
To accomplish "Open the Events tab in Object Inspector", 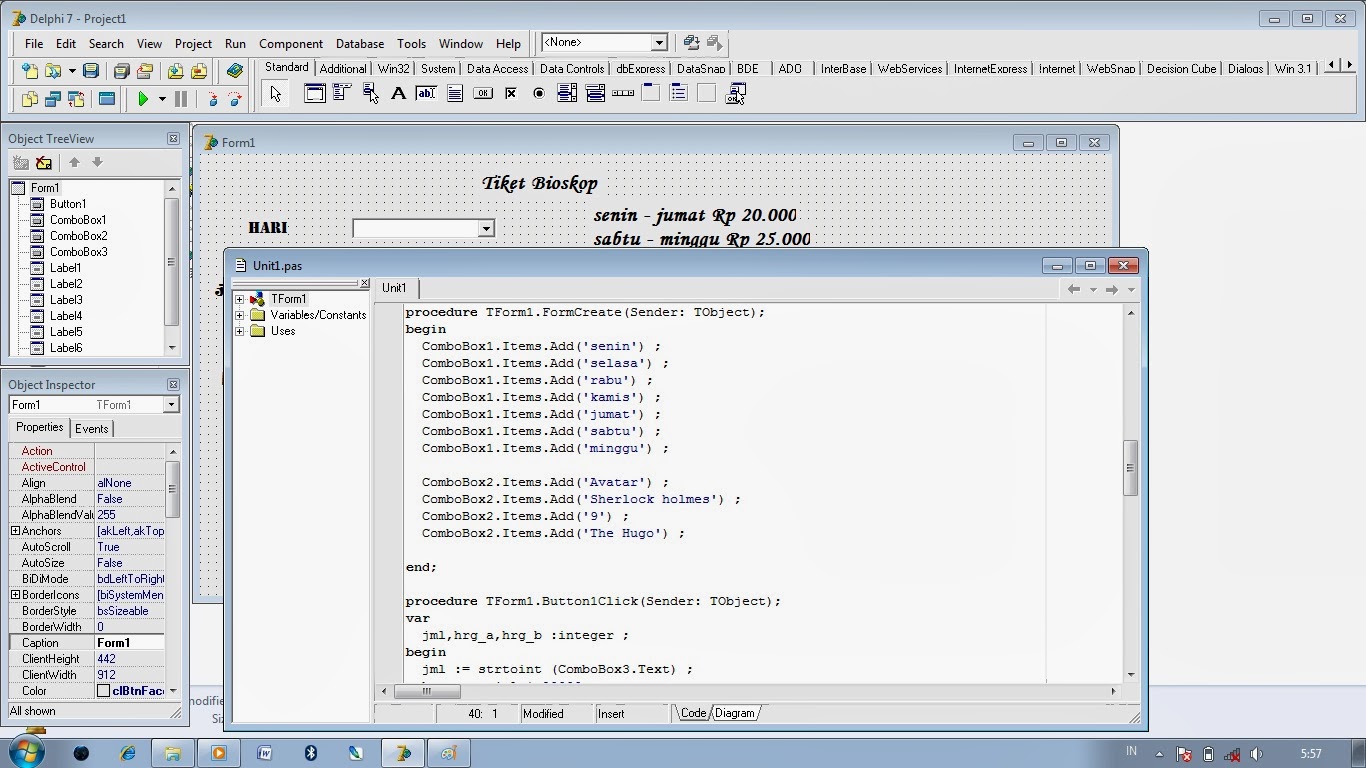I will point(91,428).
